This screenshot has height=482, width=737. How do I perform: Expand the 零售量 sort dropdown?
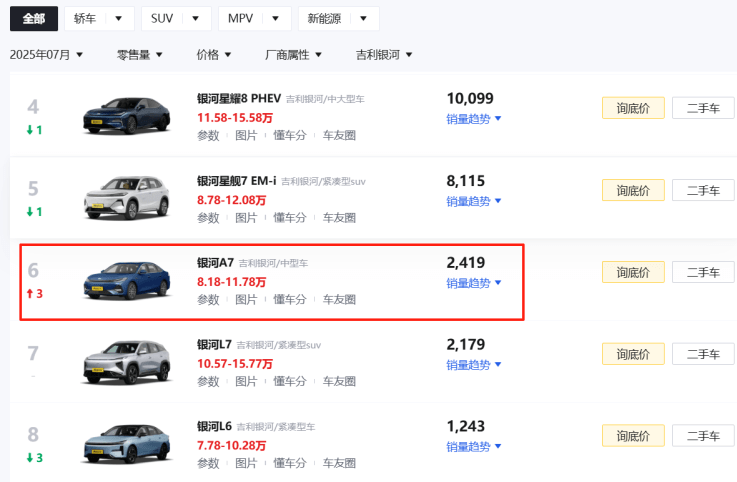(x=139, y=55)
